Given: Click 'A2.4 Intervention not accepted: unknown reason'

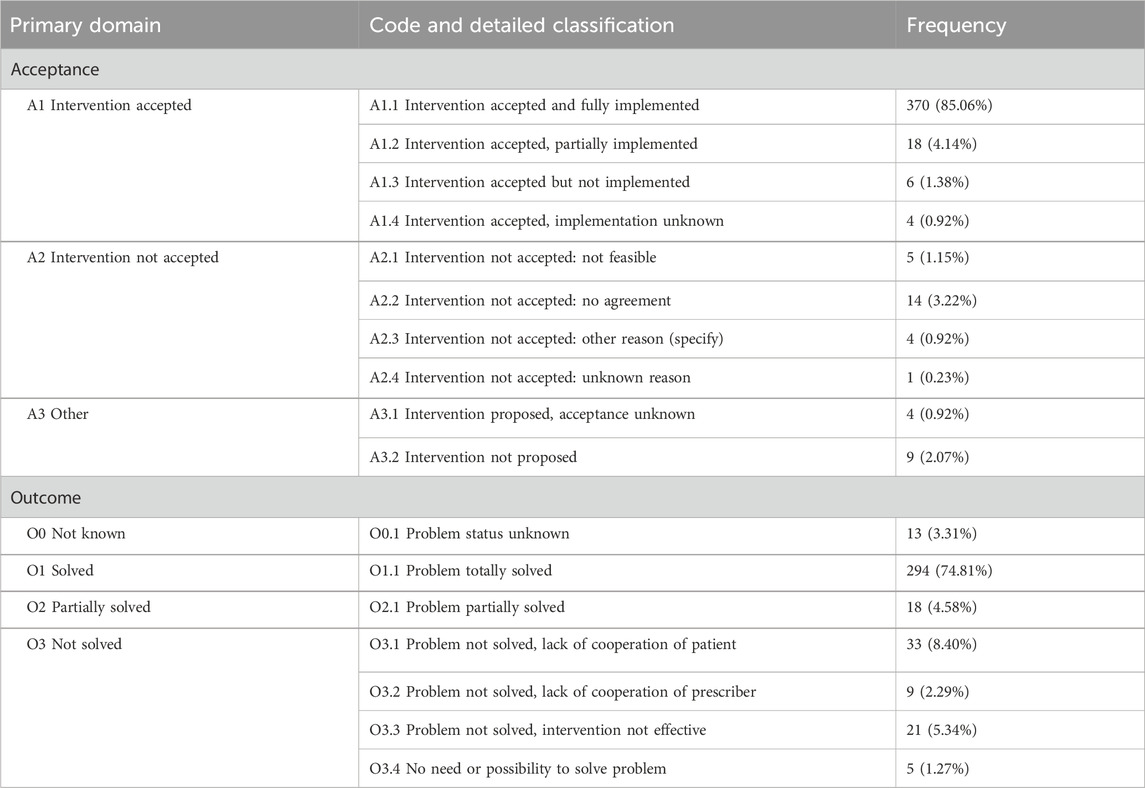Looking at the screenshot, I should pos(529,378).
